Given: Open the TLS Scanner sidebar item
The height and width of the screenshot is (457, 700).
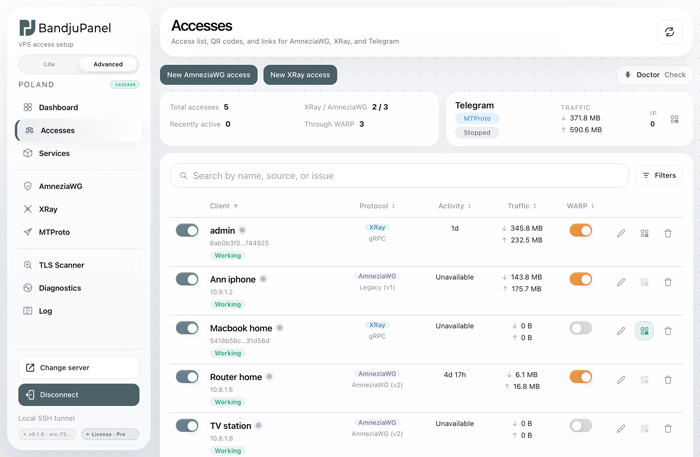Looking at the screenshot, I should 61,265.
